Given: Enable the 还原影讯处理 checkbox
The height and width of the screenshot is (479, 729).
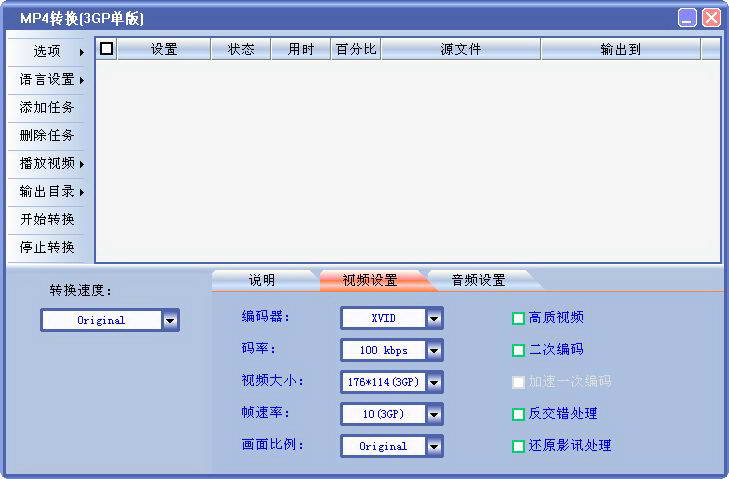Looking at the screenshot, I should 518,446.
